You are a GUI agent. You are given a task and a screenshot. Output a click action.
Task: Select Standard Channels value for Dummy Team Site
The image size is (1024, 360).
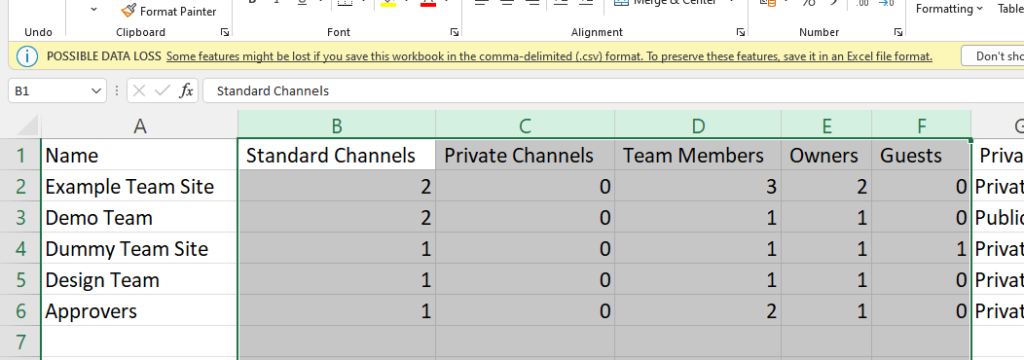coord(337,248)
